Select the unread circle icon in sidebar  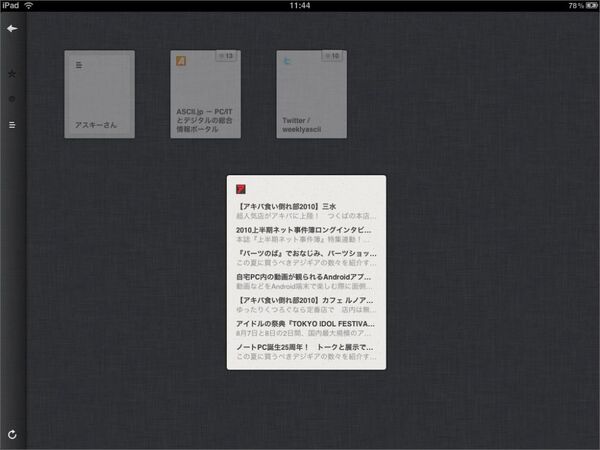[x=12, y=99]
